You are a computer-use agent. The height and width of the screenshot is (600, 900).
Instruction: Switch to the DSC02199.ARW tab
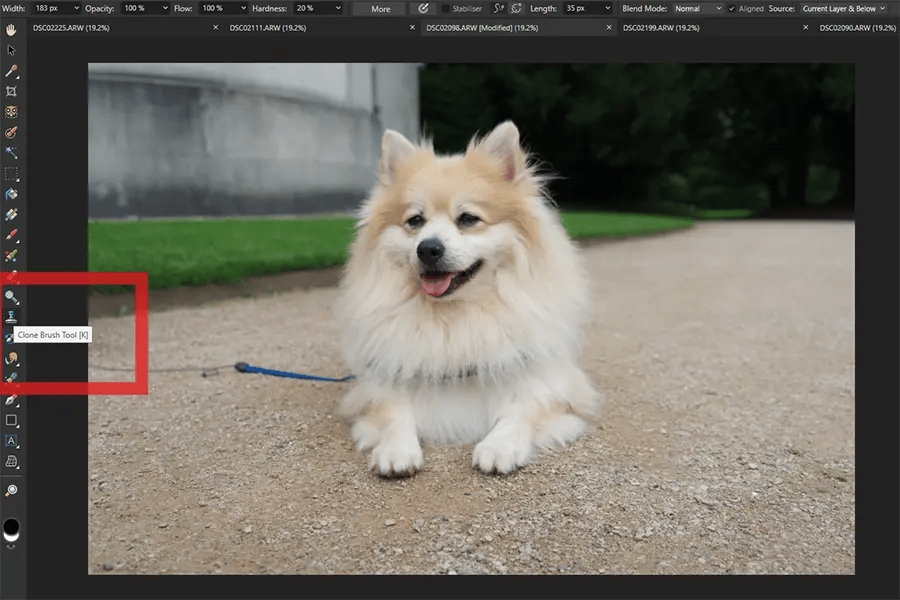click(661, 28)
